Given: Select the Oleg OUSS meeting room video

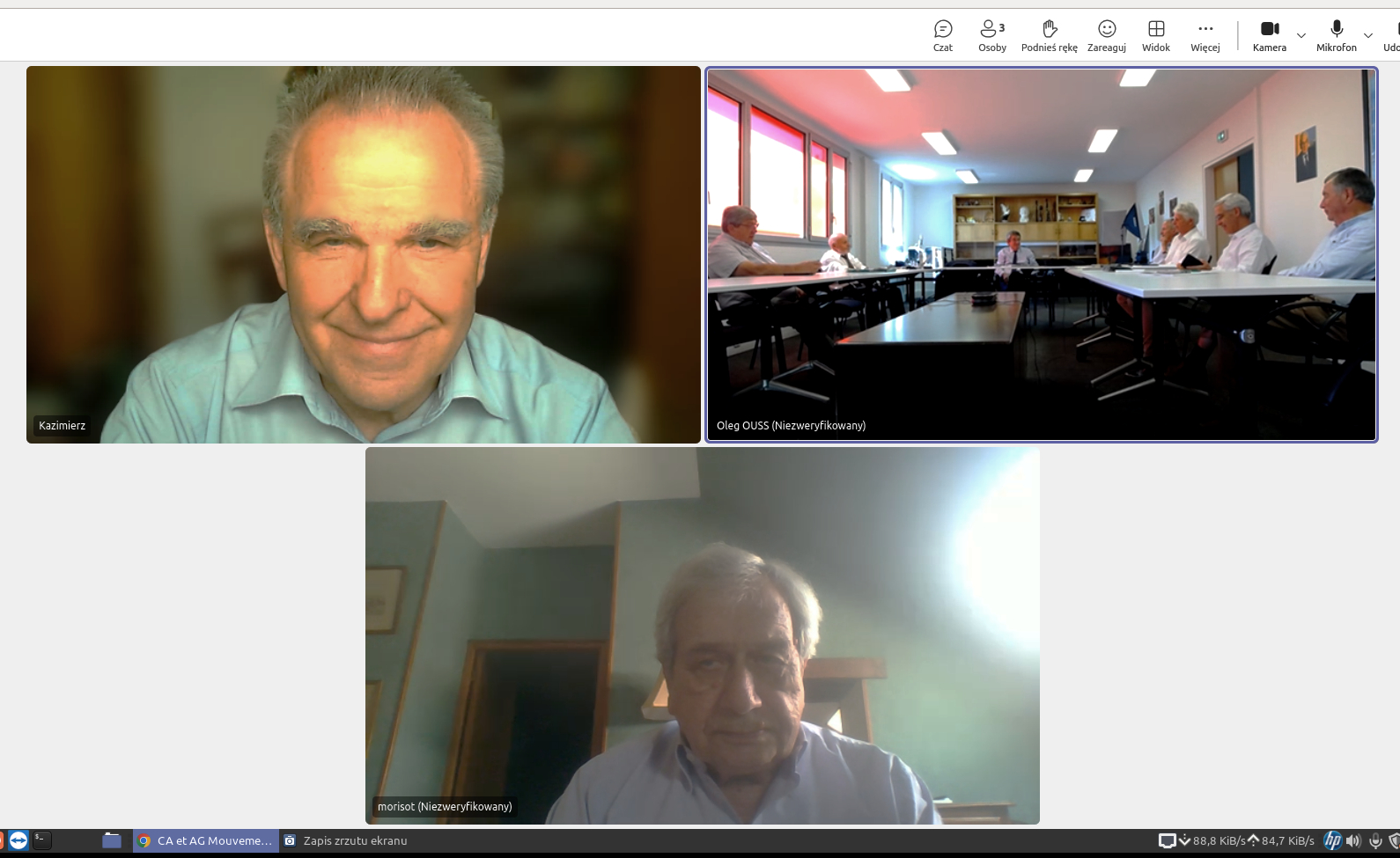Looking at the screenshot, I should pyautogui.click(x=1042, y=254).
